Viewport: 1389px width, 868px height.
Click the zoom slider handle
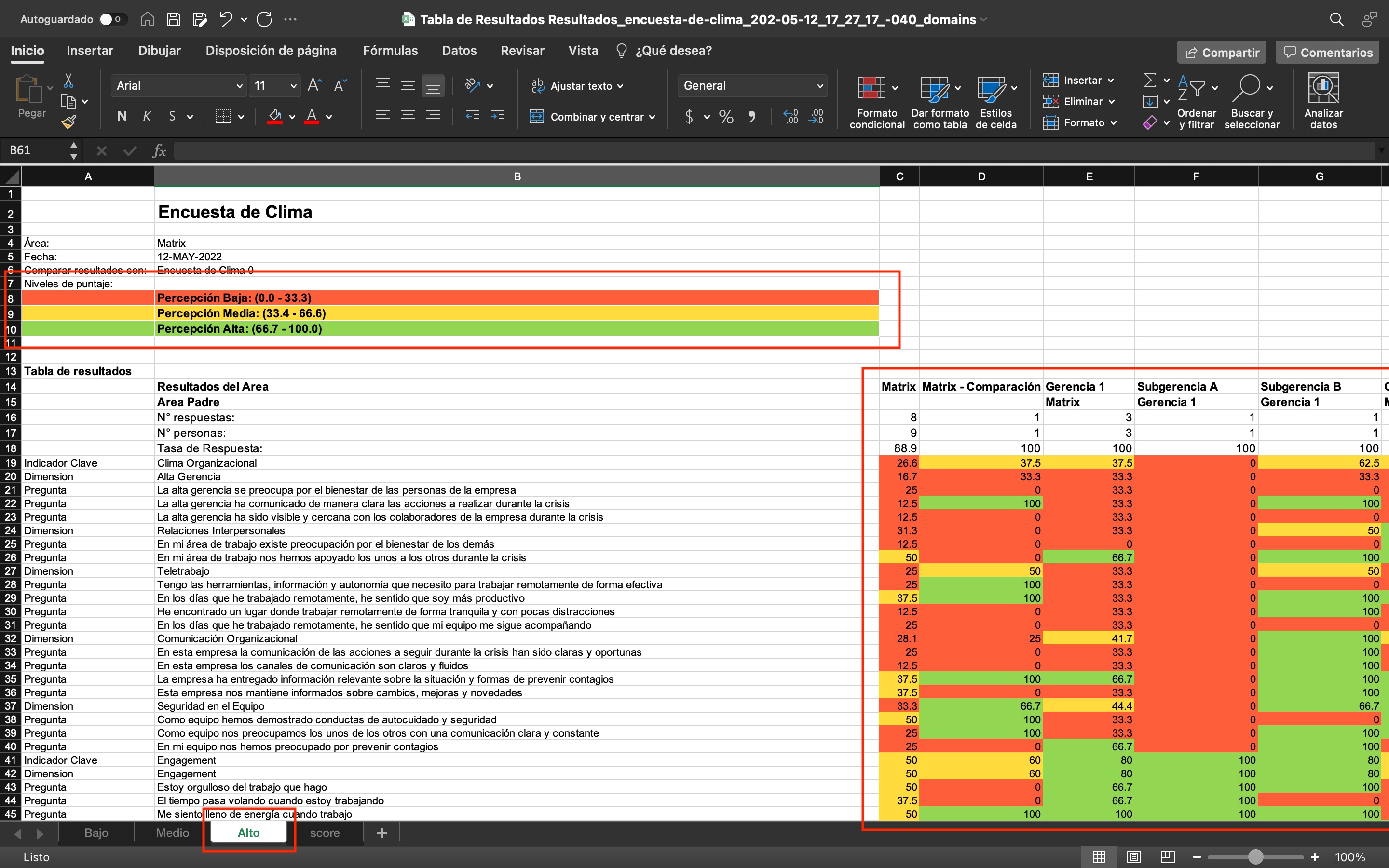tap(1255, 857)
